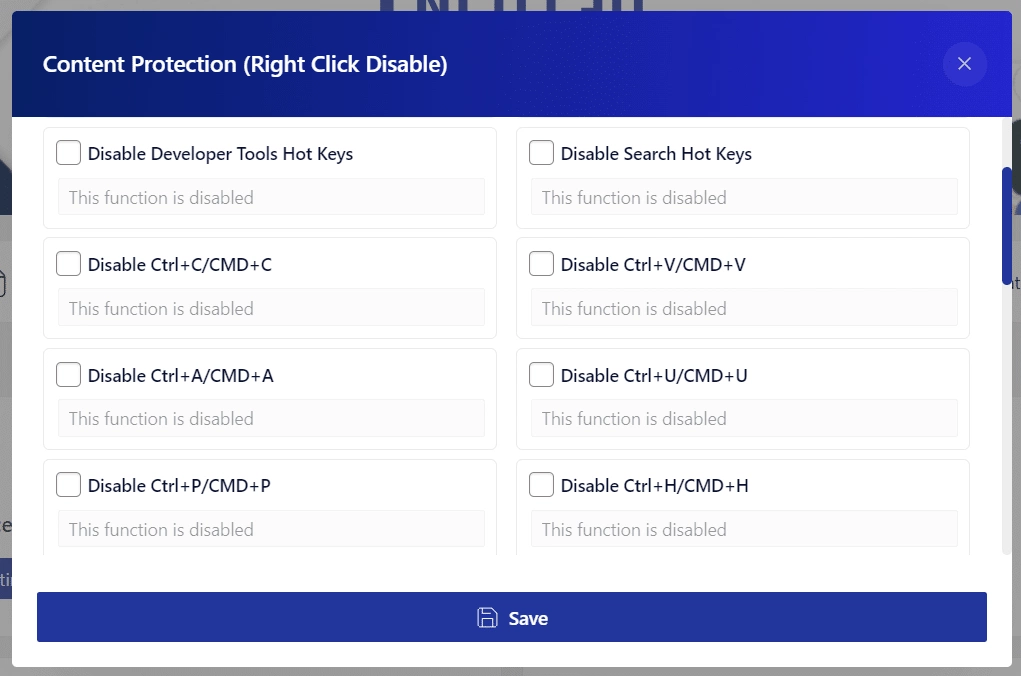The width and height of the screenshot is (1021, 676).
Task: Select the input under Disable Ctrl+U
Action: (x=743, y=418)
